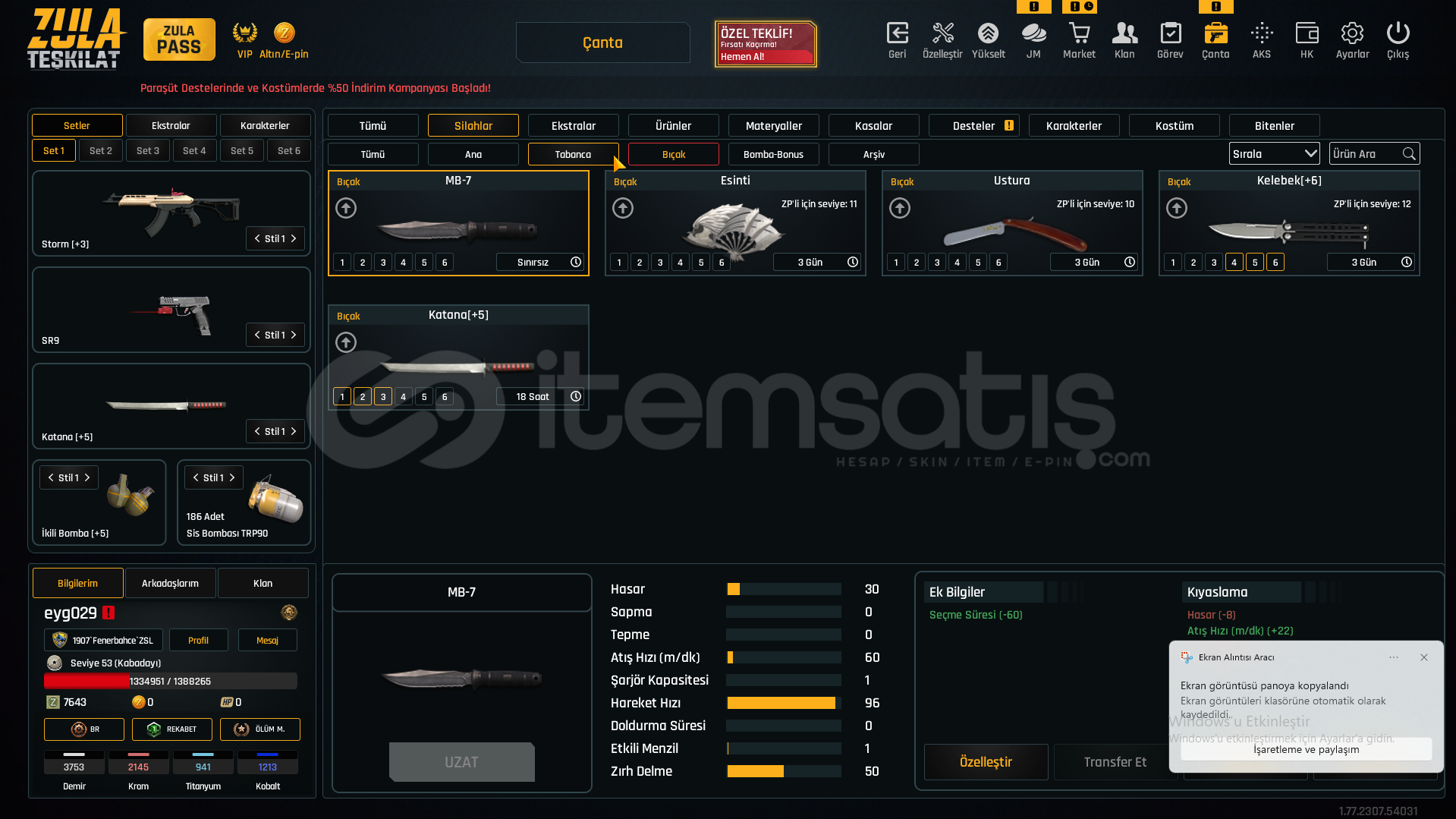This screenshot has height=819, width=1456.
Task: Next style arrow for Storm [+3]
Action: [x=294, y=238]
